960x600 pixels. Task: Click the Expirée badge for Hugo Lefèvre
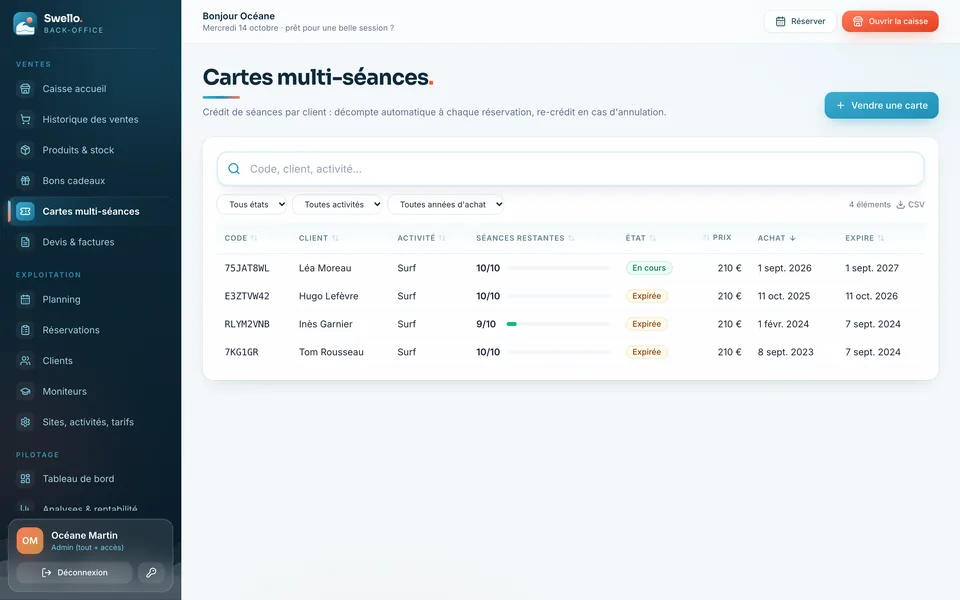coord(647,296)
